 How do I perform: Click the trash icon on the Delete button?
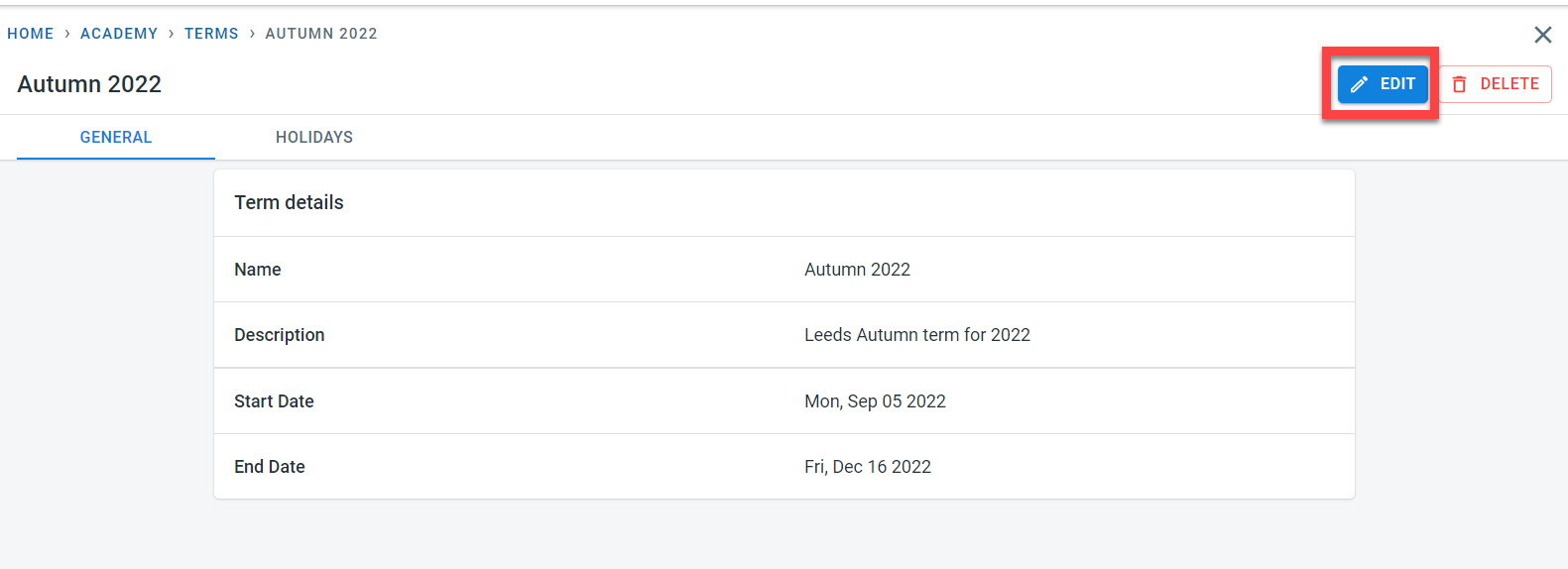(x=1460, y=84)
